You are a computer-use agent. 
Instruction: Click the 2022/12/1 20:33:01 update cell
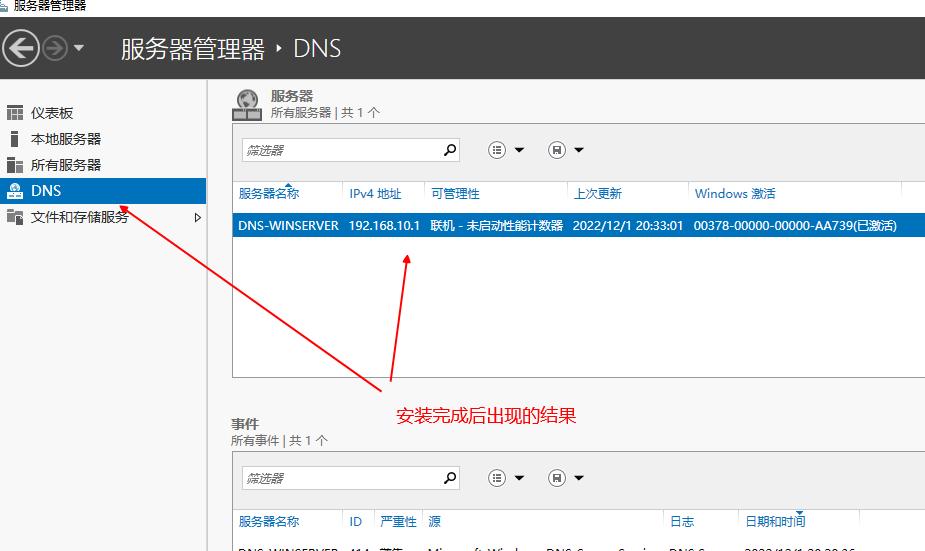tap(628, 225)
